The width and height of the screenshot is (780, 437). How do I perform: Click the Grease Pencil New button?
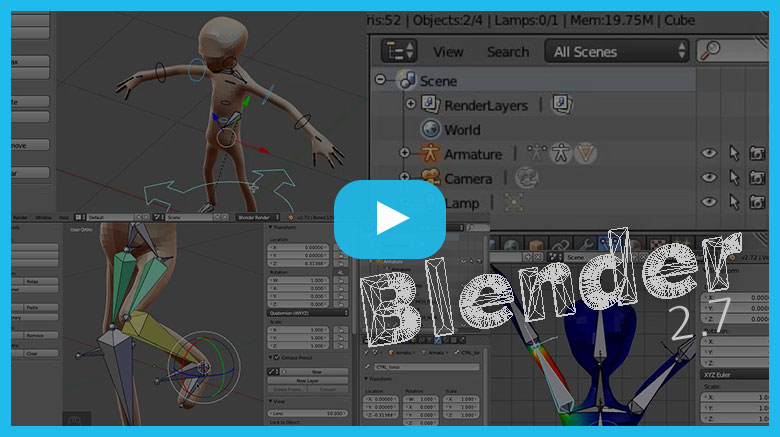pyautogui.click(x=316, y=371)
